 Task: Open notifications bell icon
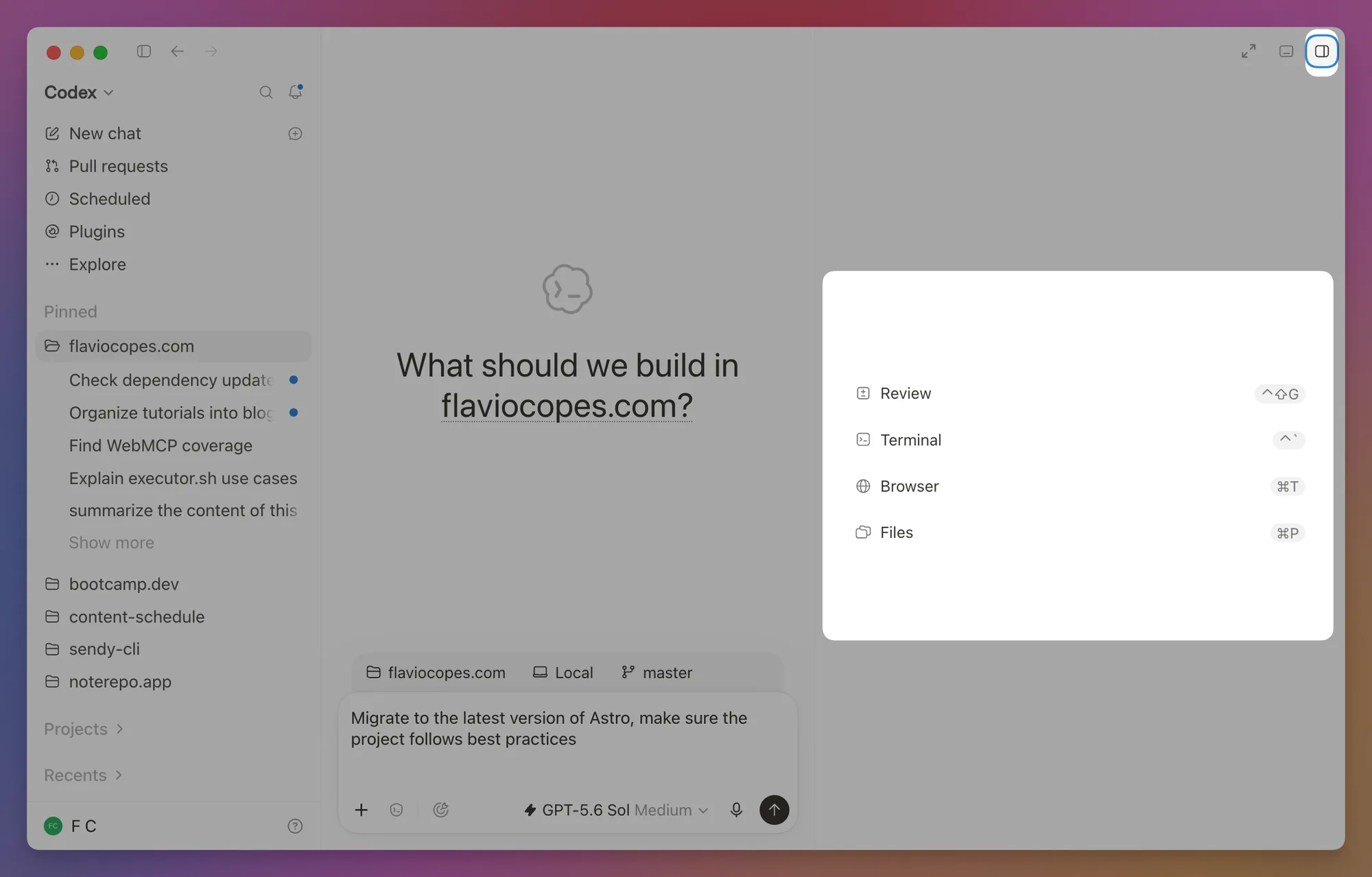(x=296, y=91)
